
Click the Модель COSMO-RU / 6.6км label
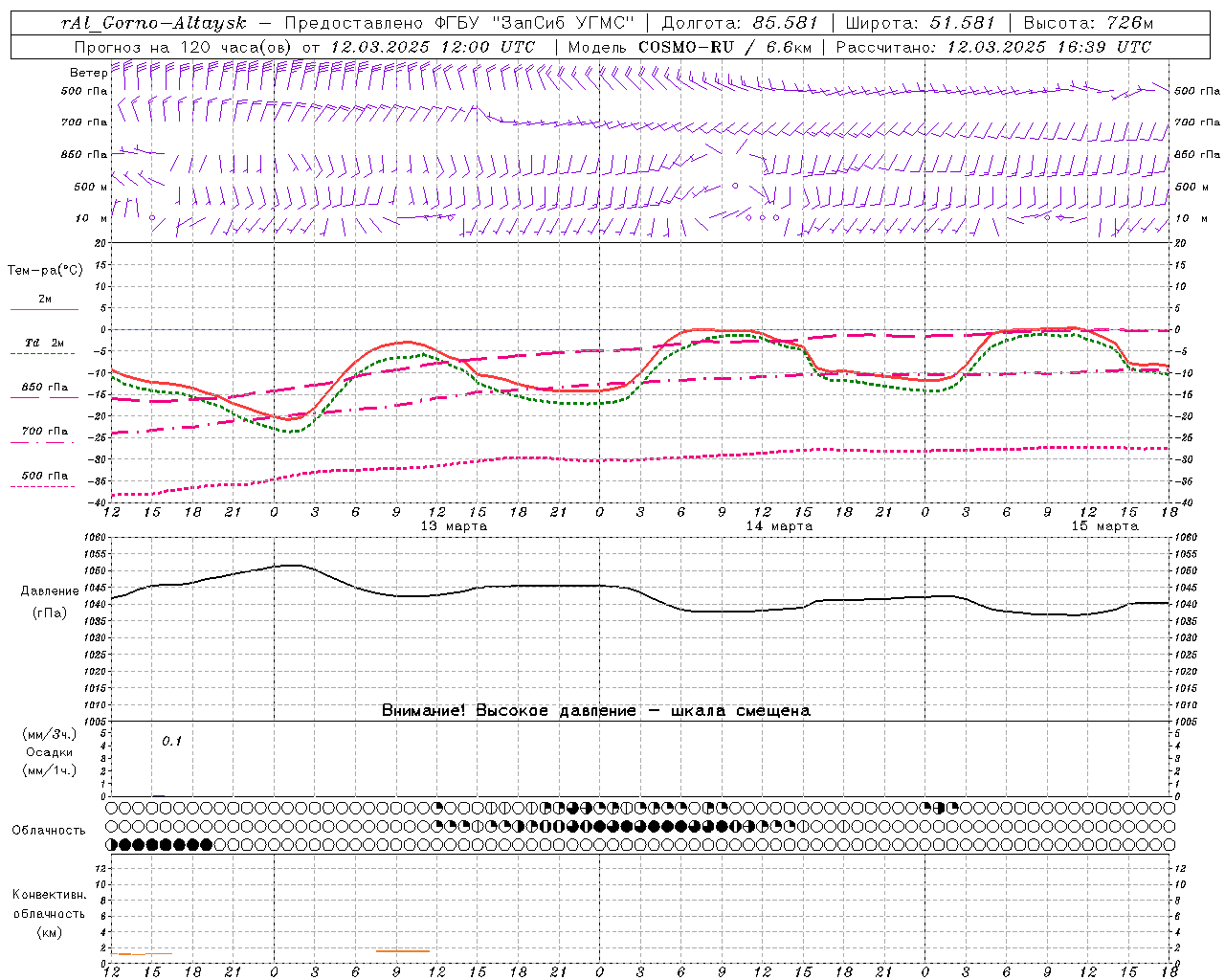689,47
